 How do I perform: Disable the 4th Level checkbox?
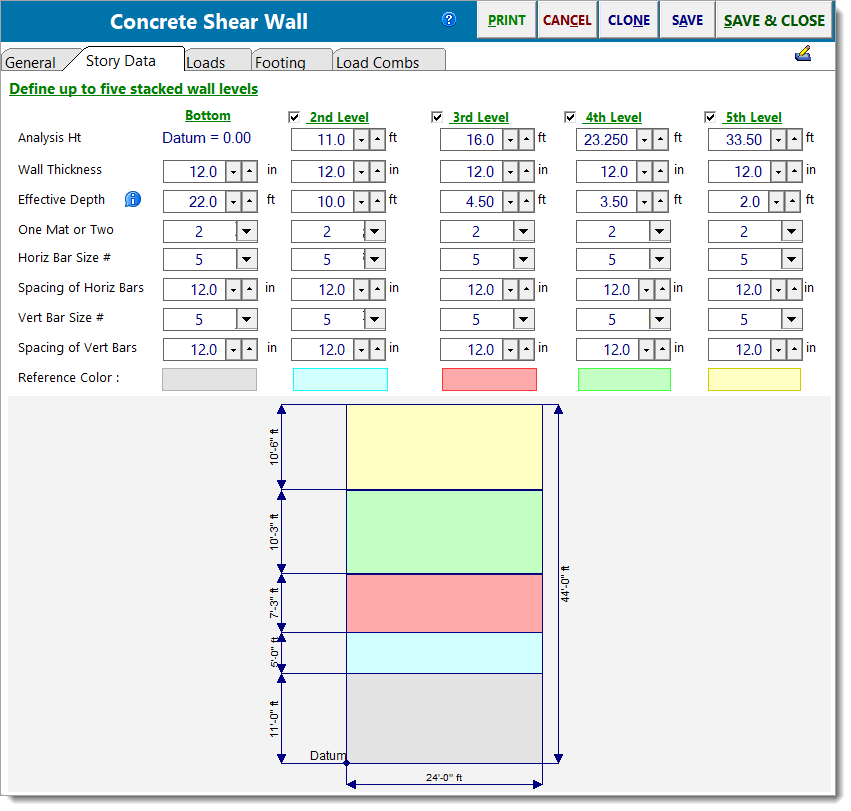tap(570, 117)
